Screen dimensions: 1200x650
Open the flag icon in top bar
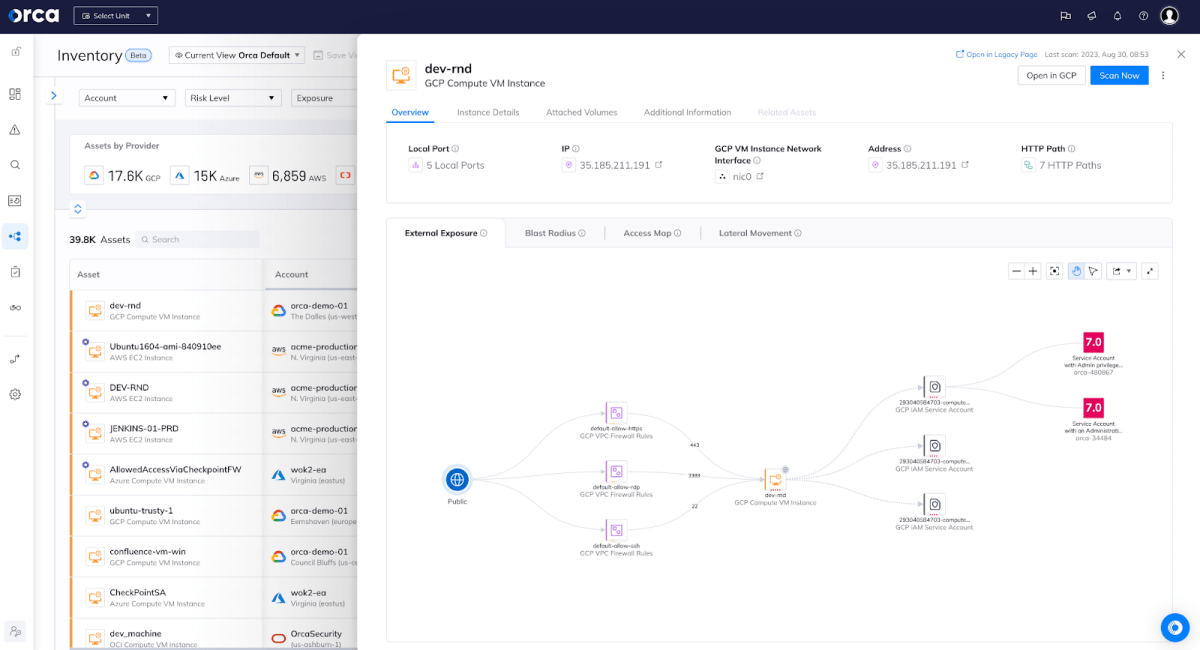click(x=1066, y=16)
